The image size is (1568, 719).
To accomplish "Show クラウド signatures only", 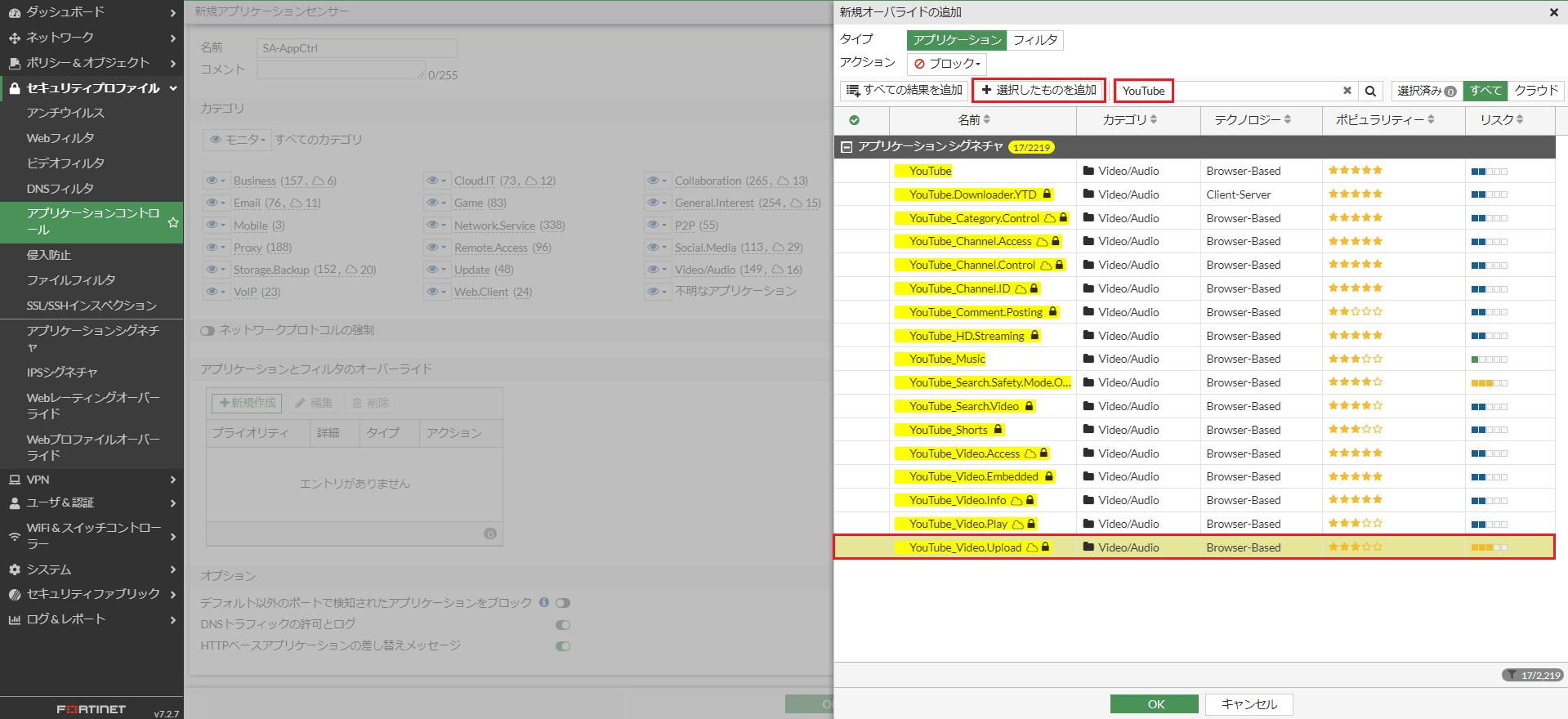I will click(1536, 91).
